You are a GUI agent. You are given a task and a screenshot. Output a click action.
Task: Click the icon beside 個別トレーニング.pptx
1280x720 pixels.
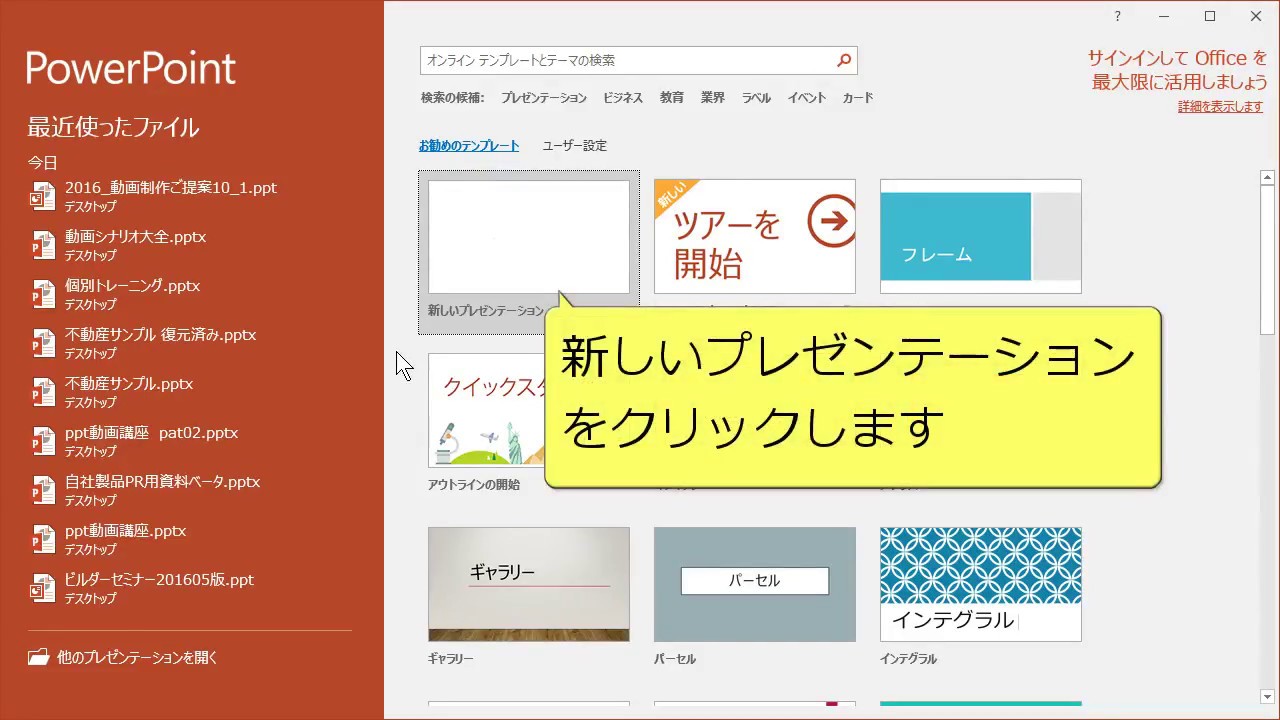tap(42, 294)
